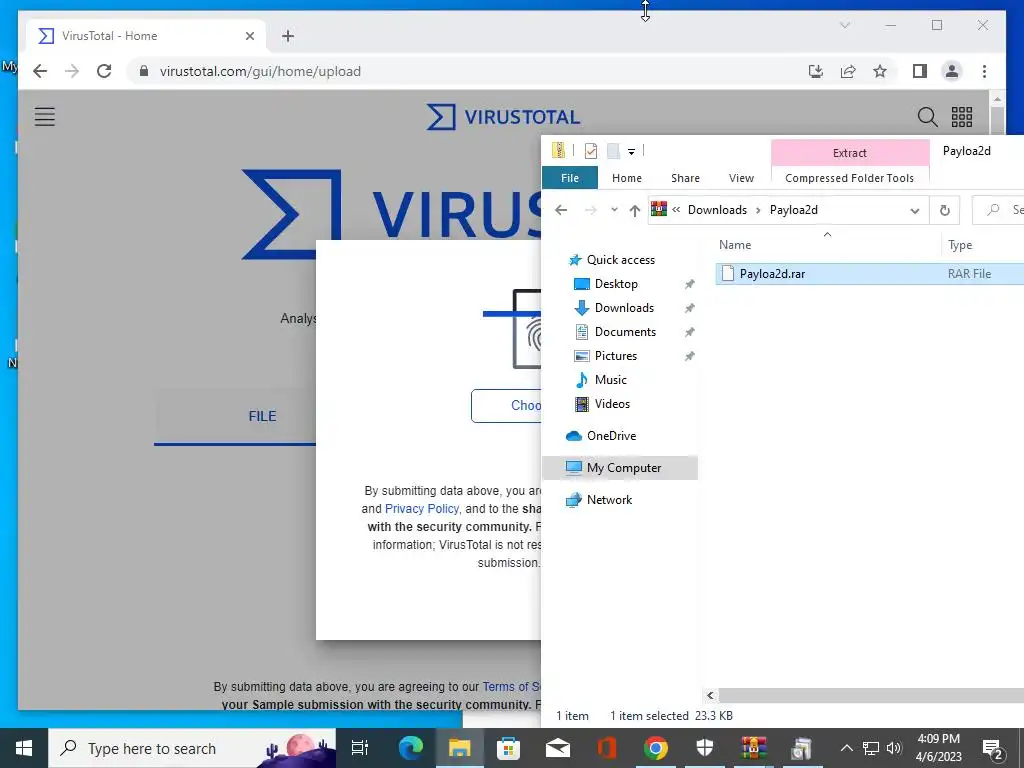
Task: Open Network in the navigation pane
Action: [x=609, y=500]
